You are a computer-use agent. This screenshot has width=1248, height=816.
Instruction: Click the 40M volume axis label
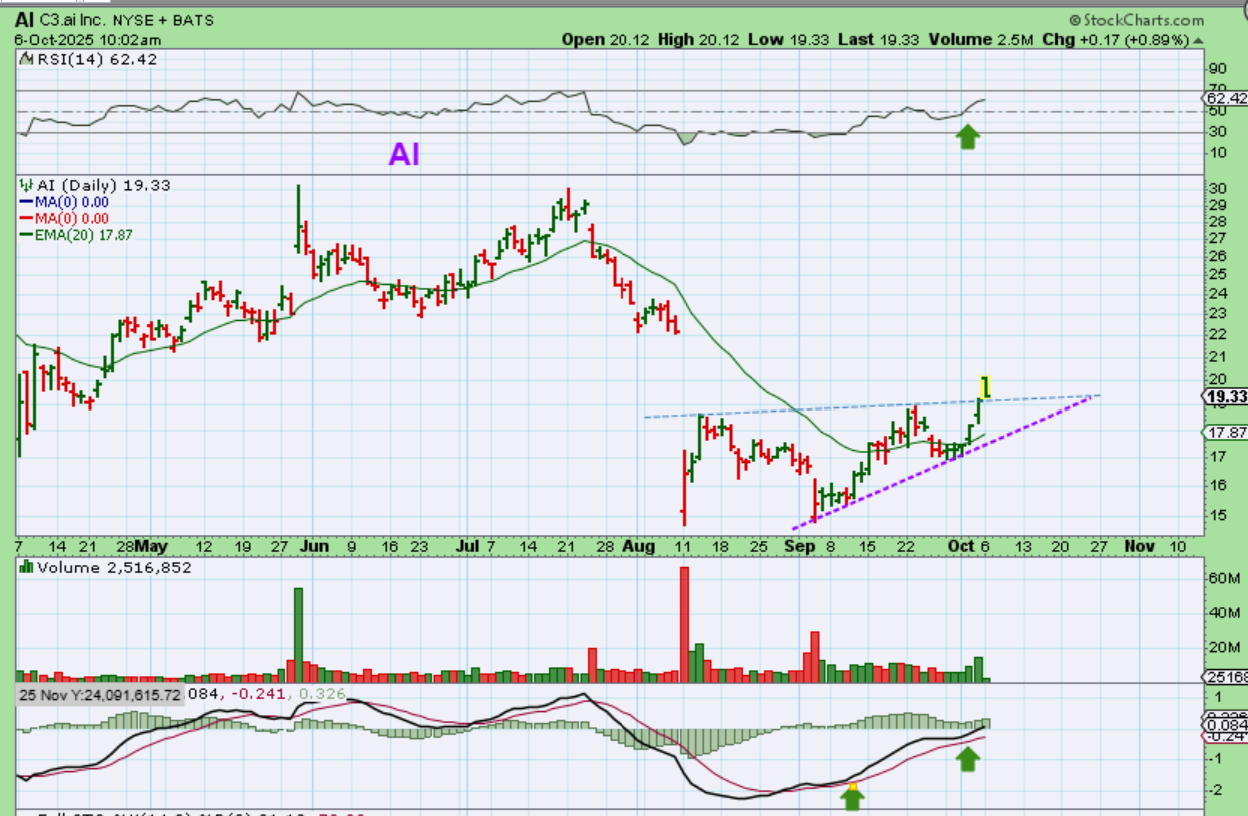click(1225, 612)
